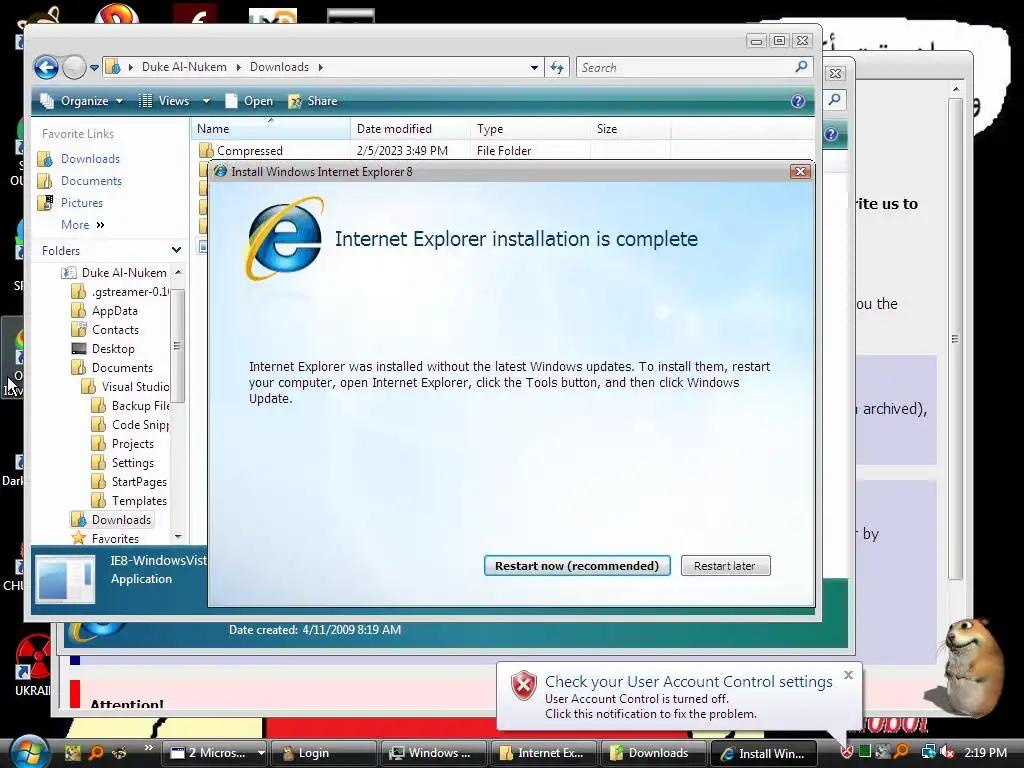
Task: Sort by the Type column header
Action: coord(530,129)
